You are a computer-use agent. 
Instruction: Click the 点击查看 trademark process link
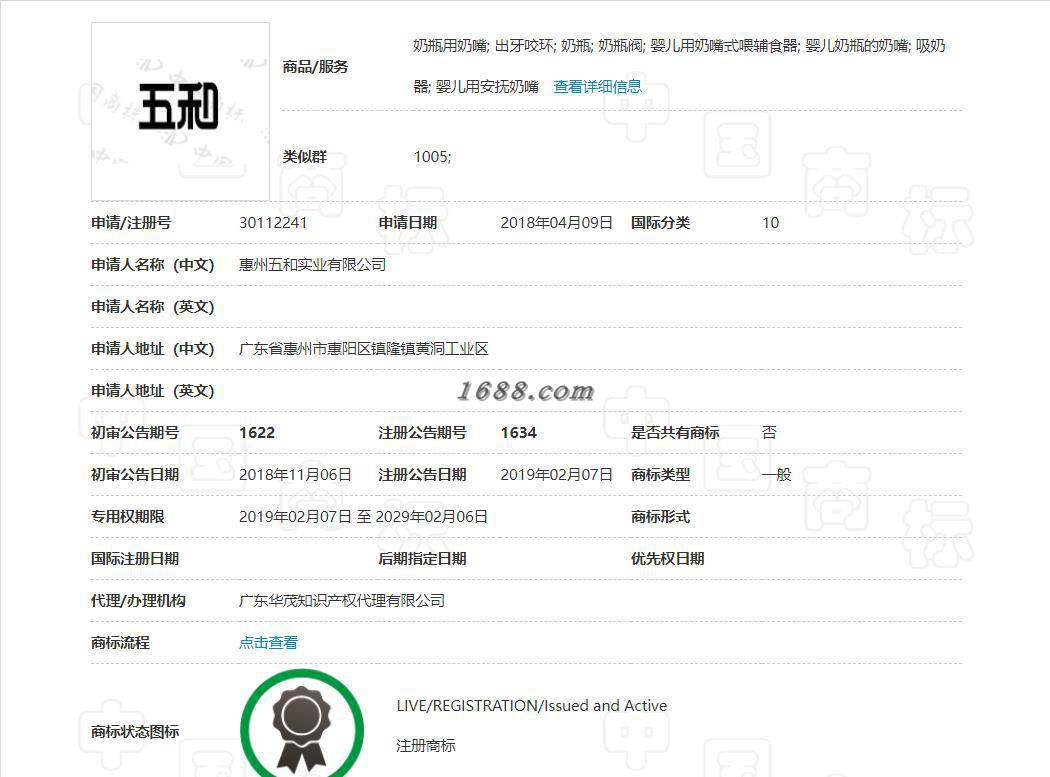268,642
